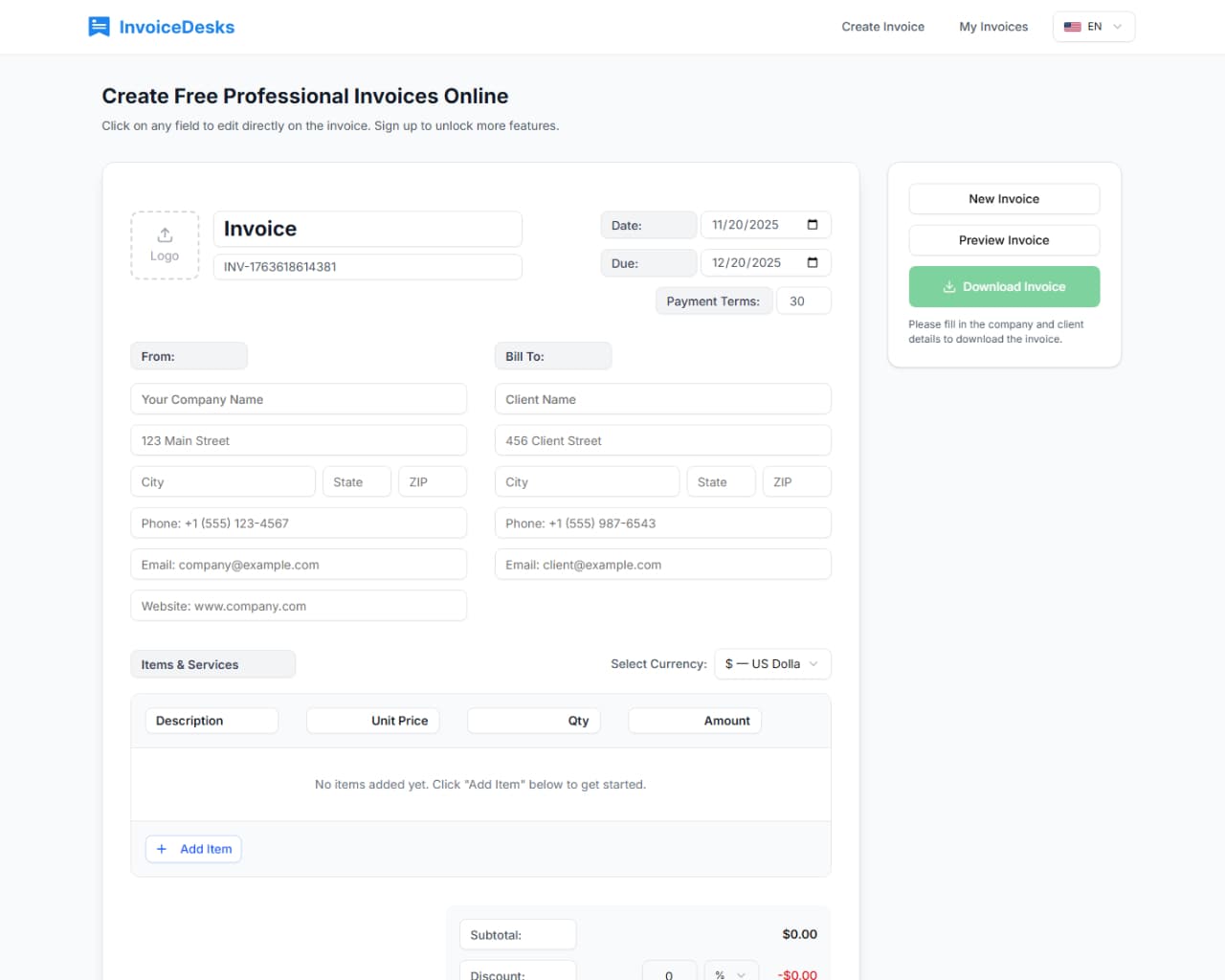
Task: Open the calendar picker for the Due date
Action: (813, 262)
